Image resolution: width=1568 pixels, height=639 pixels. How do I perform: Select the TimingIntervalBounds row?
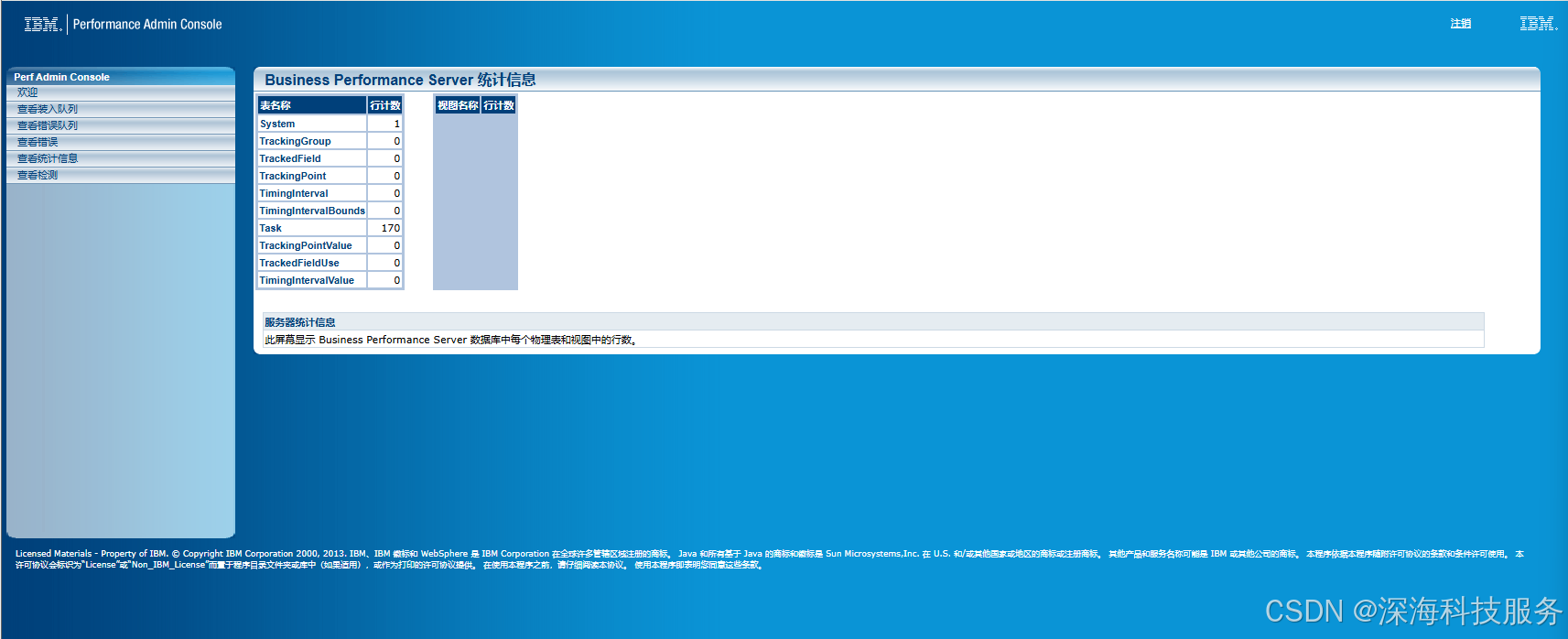(330, 211)
